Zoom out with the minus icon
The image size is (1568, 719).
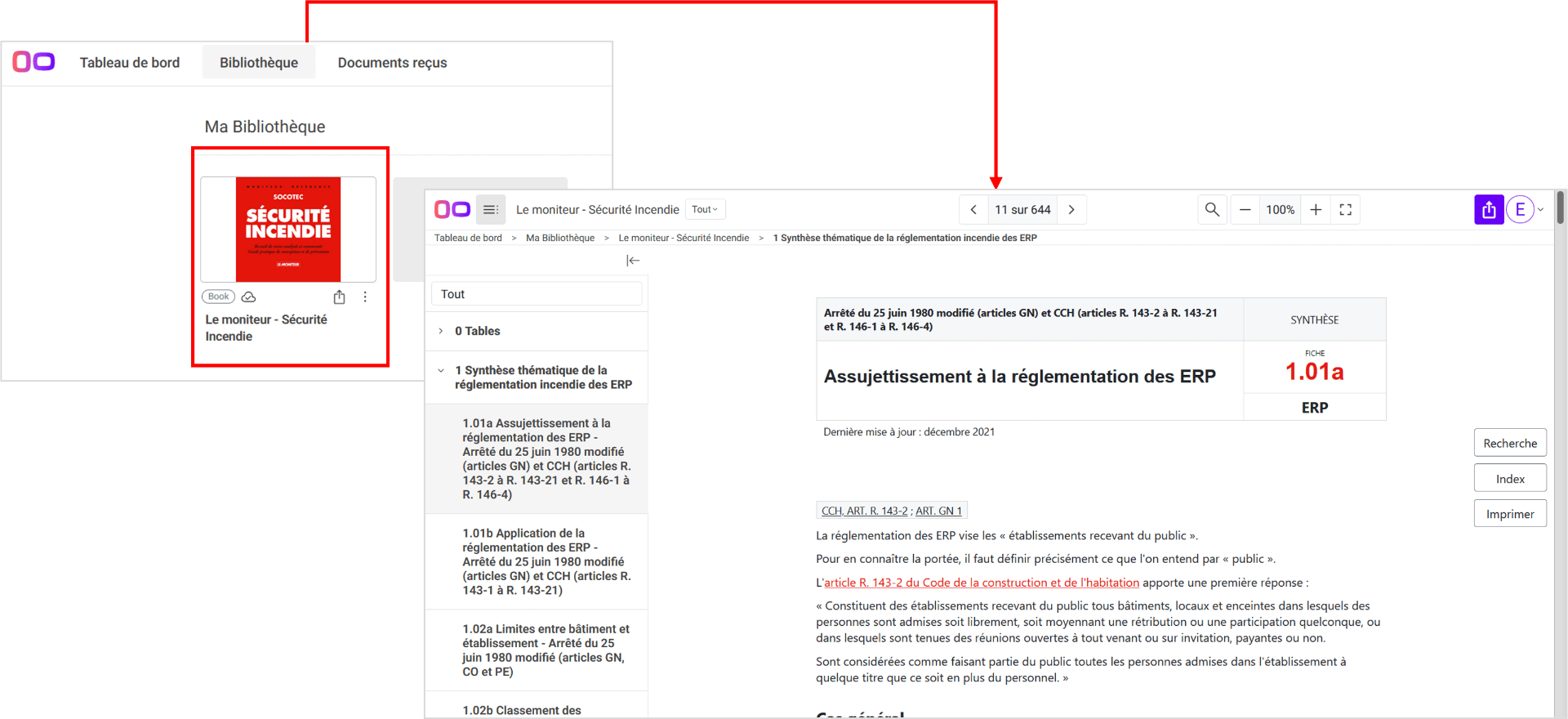(x=1245, y=210)
